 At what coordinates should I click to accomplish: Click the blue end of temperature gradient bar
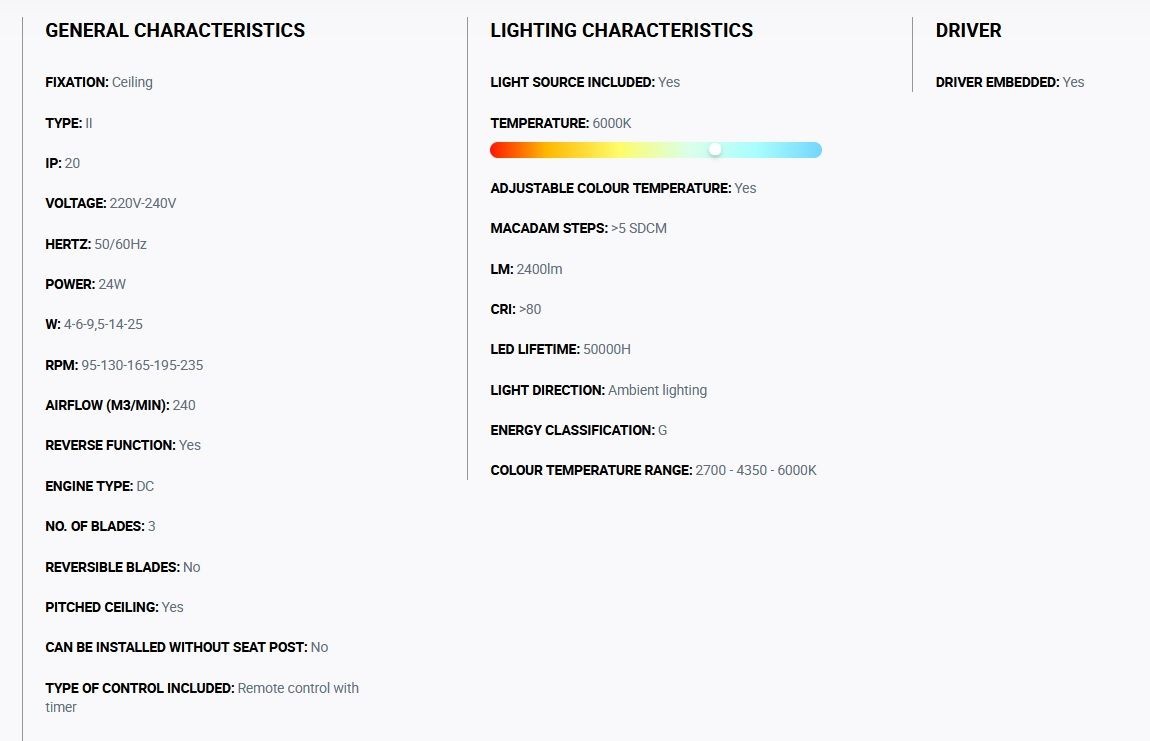(813, 150)
